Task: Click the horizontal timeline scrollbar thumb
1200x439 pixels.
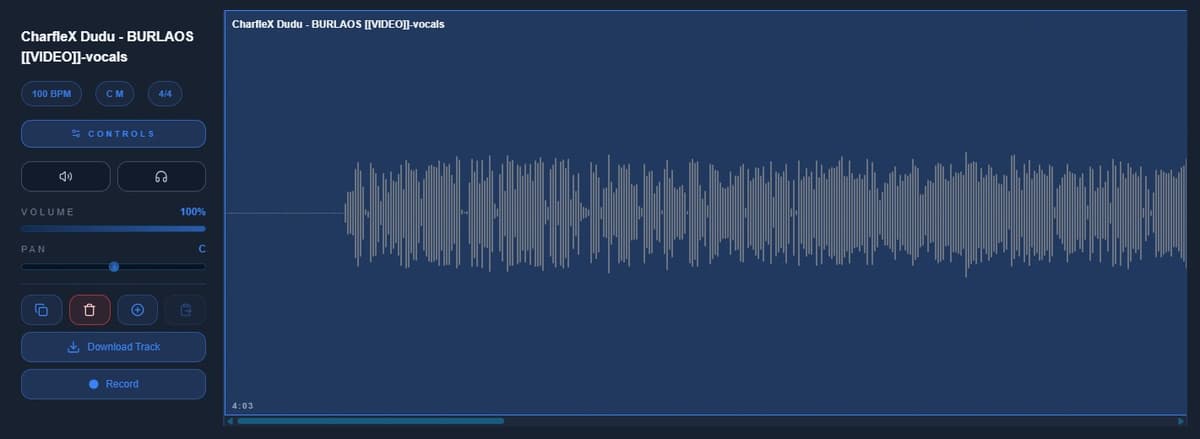Action: (370, 421)
